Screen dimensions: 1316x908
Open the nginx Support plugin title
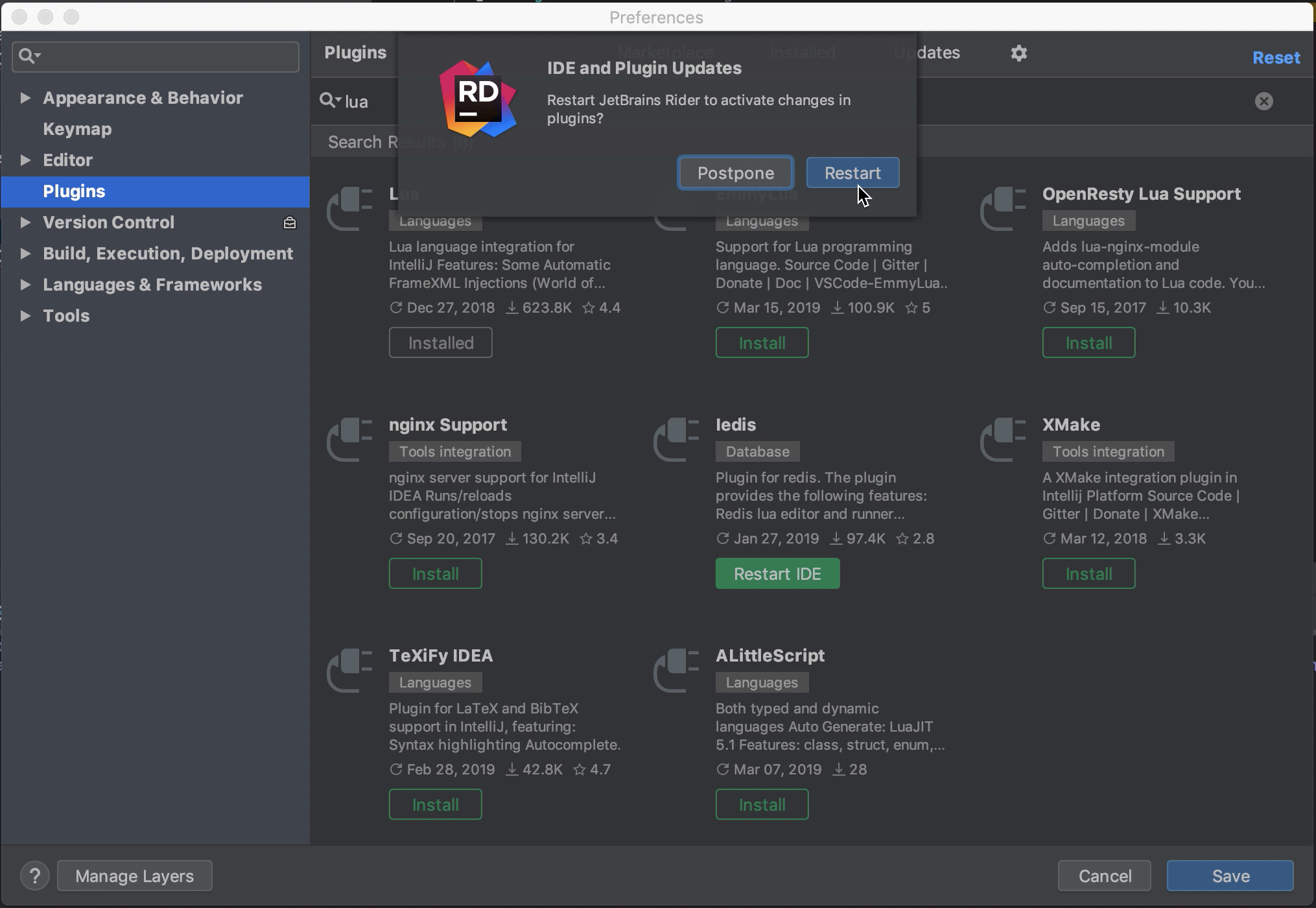click(x=448, y=425)
